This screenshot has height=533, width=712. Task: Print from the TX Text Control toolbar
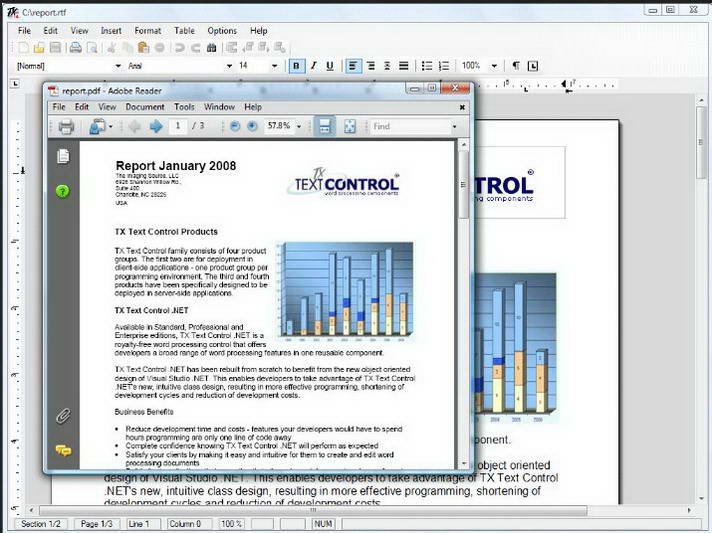pyautogui.click(x=75, y=48)
